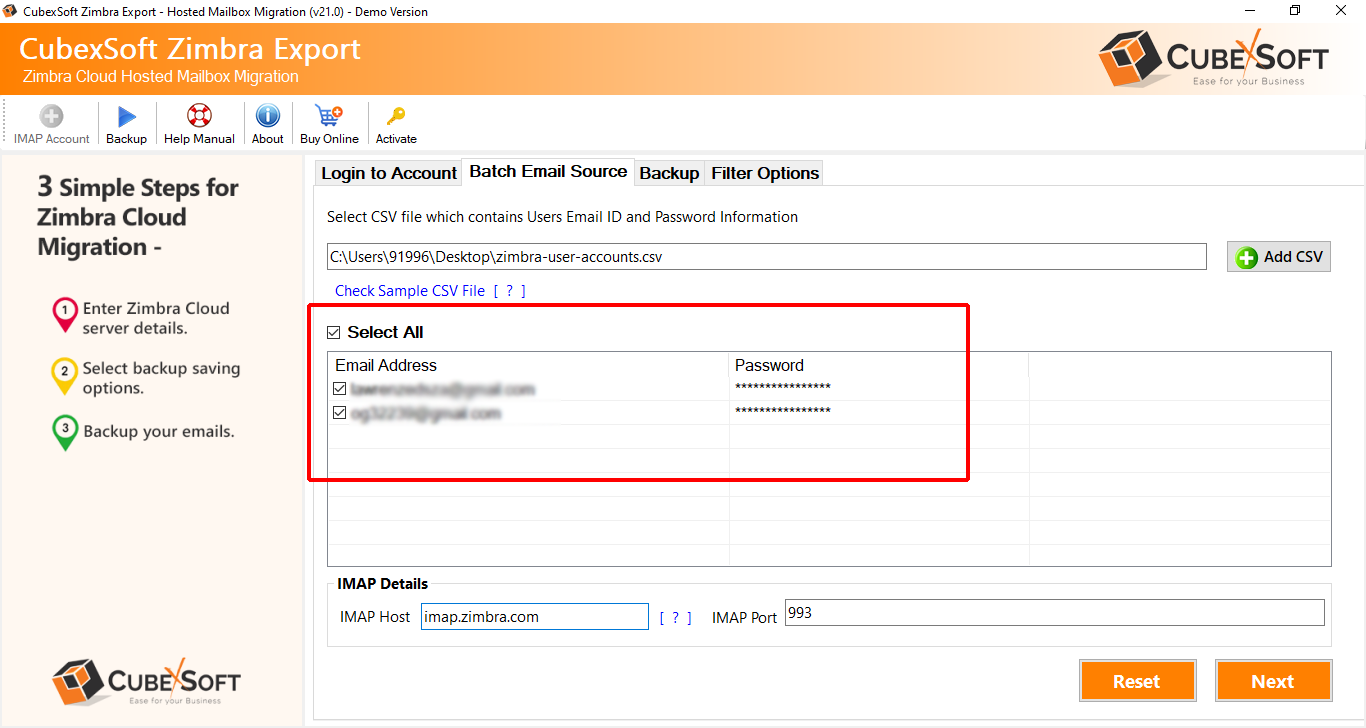1366x728 pixels.
Task: Uncheck the second email account row checkbox
Action: pos(340,412)
